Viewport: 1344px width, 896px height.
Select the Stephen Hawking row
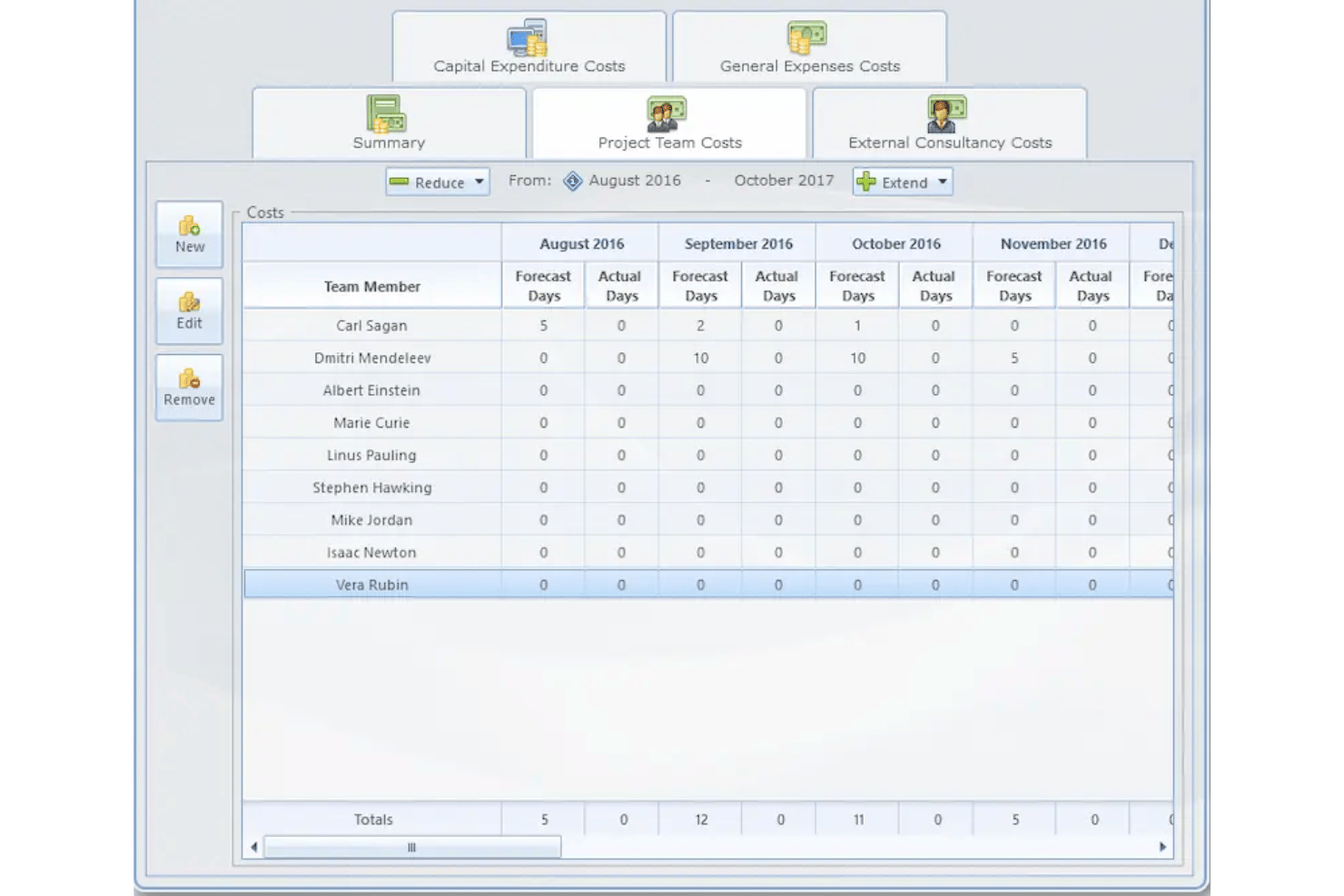tap(708, 487)
